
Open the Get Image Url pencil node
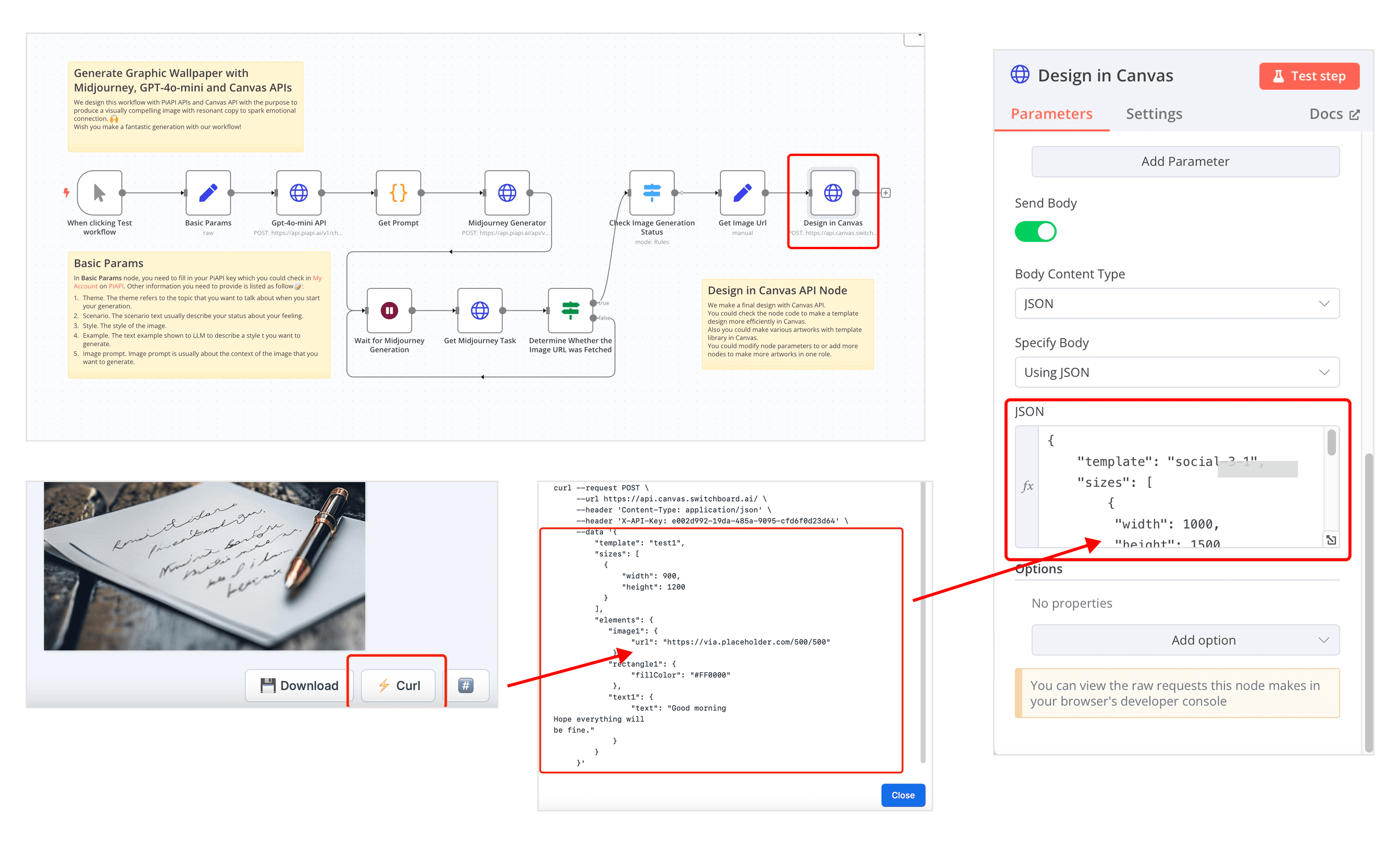point(742,193)
